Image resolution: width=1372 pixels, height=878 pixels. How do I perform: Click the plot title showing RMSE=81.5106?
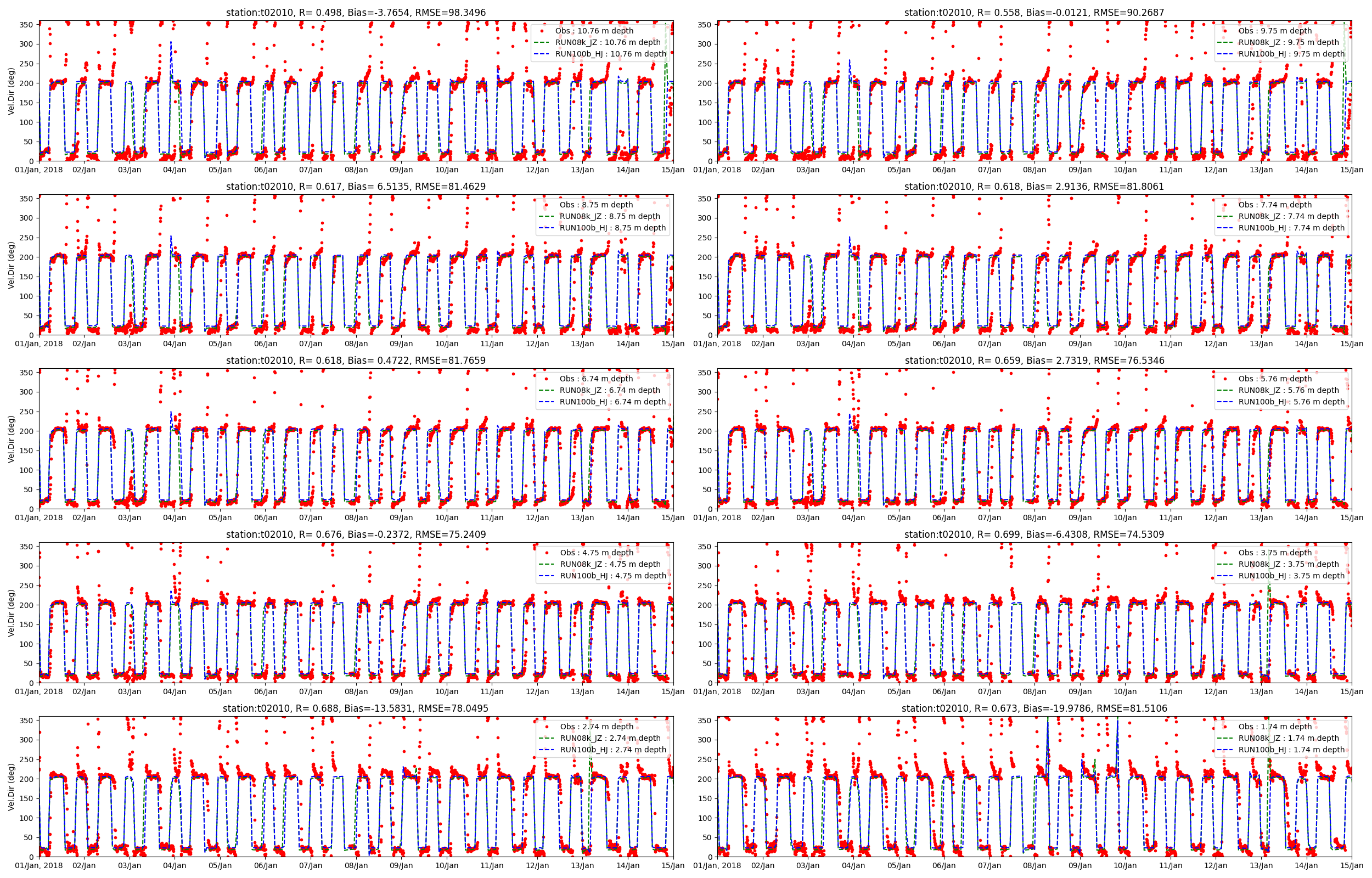(x=1034, y=708)
